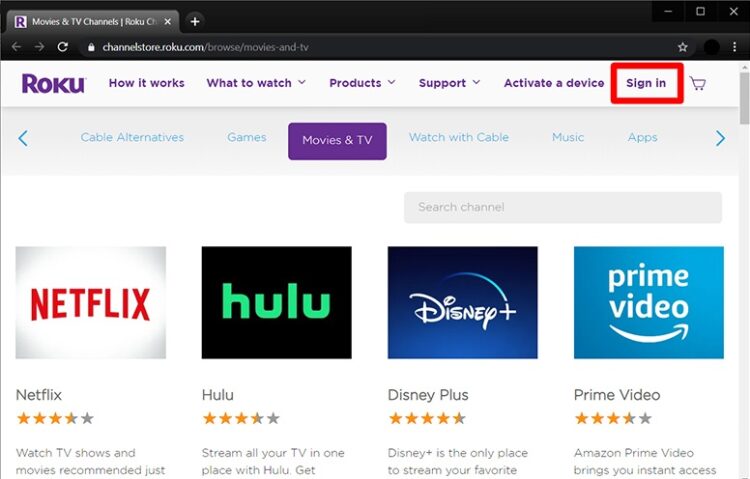The height and width of the screenshot is (479, 750).
Task: View the site security lock info
Action: click(91, 47)
